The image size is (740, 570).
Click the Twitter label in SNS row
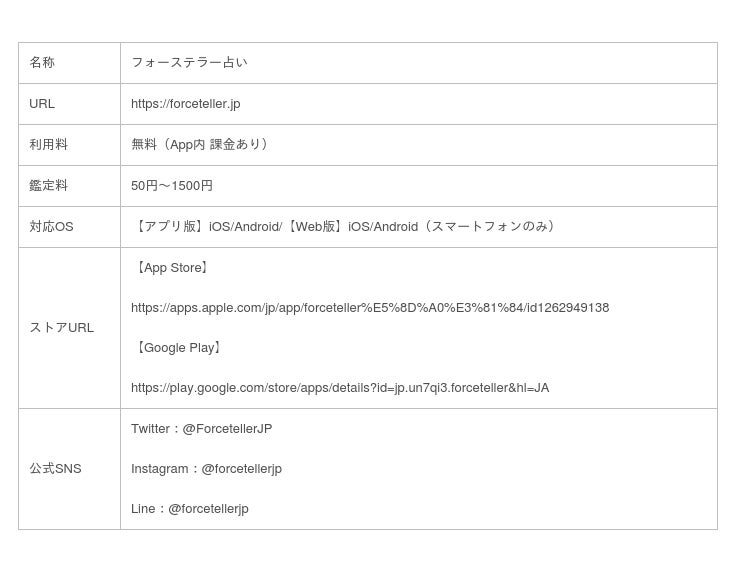[150, 429]
